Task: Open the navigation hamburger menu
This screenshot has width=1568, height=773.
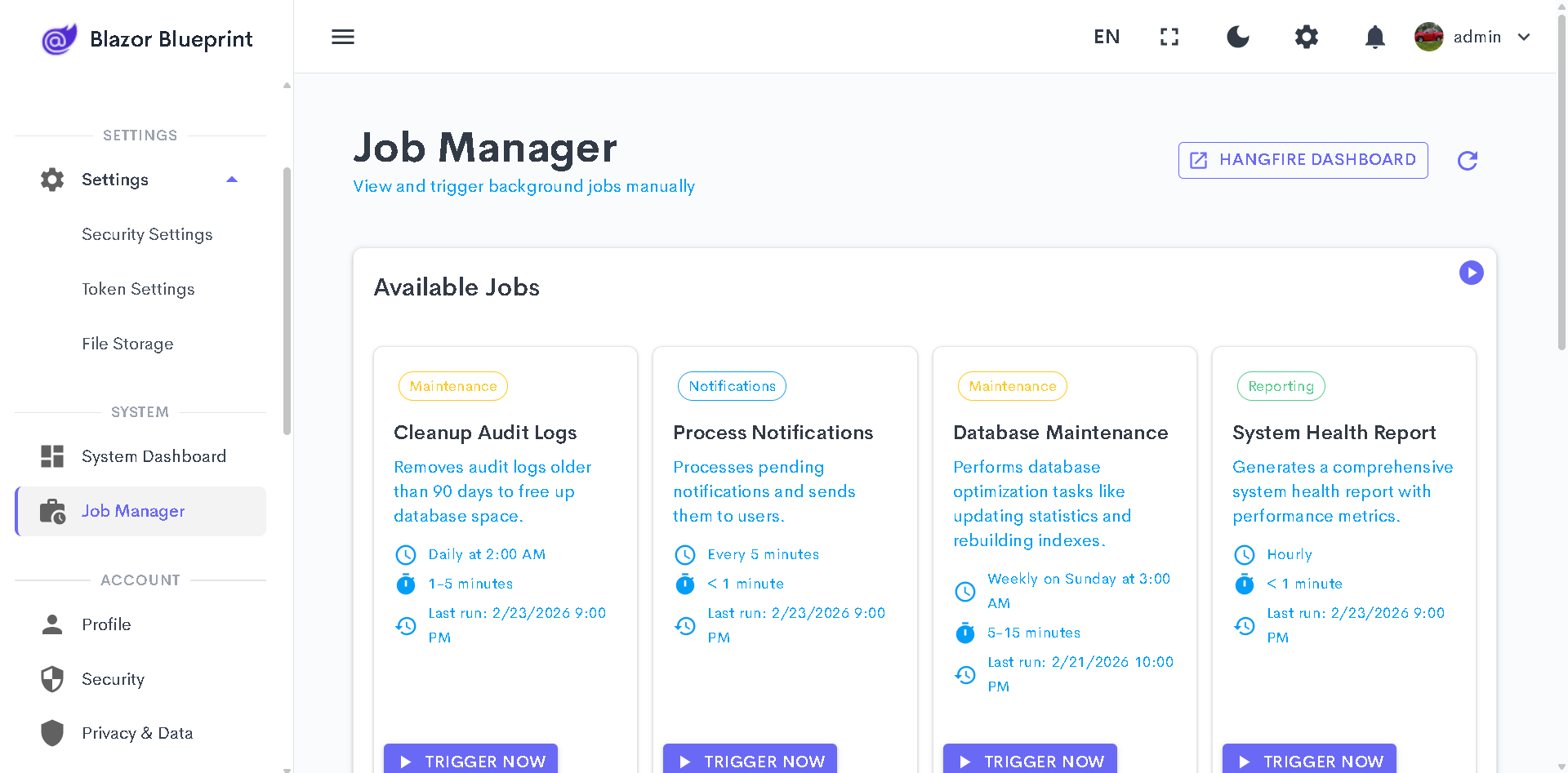Action: (342, 37)
